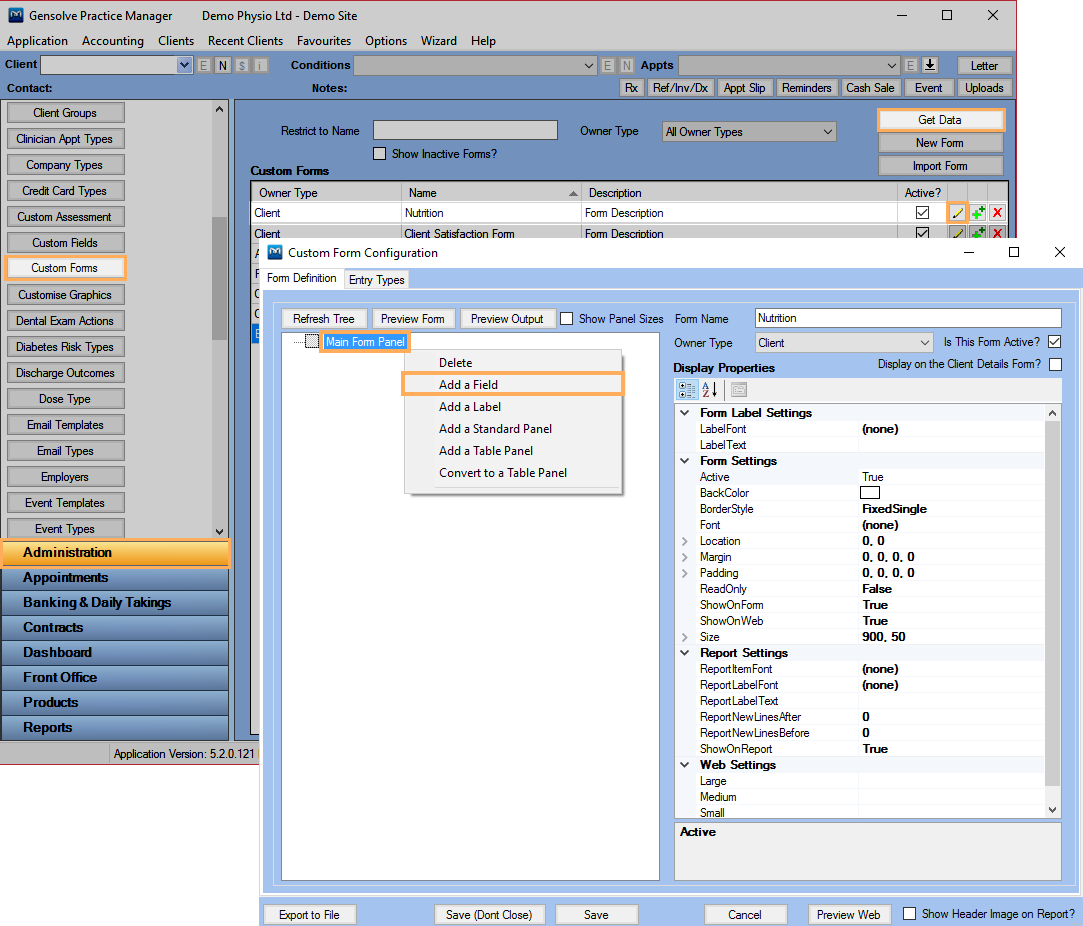Enable Display on the Client Details Form
The width and height of the screenshot is (1083, 926).
(1055, 364)
